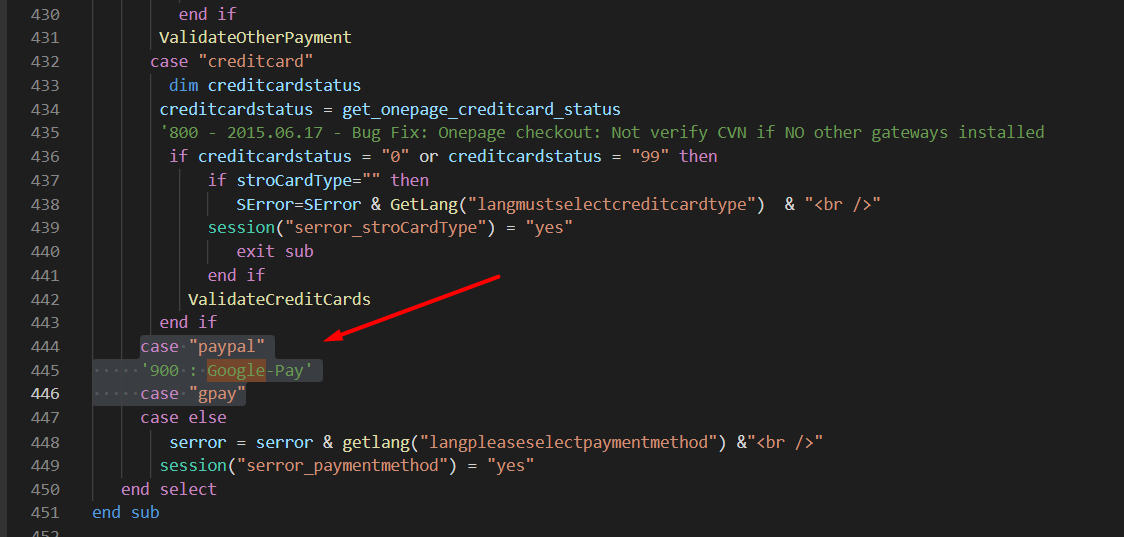This screenshot has height=537, width=1124.
Task: Click line number 437 in the gutter
Action: 44,180
